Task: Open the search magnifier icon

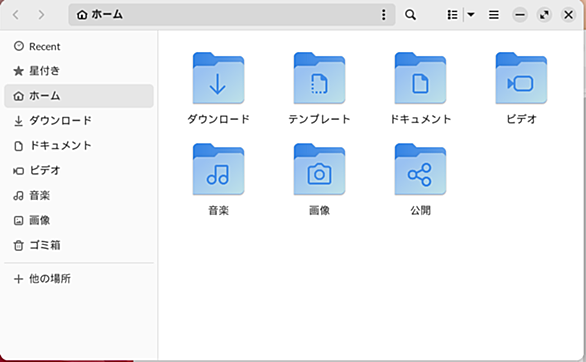Action: (x=410, y=15)
